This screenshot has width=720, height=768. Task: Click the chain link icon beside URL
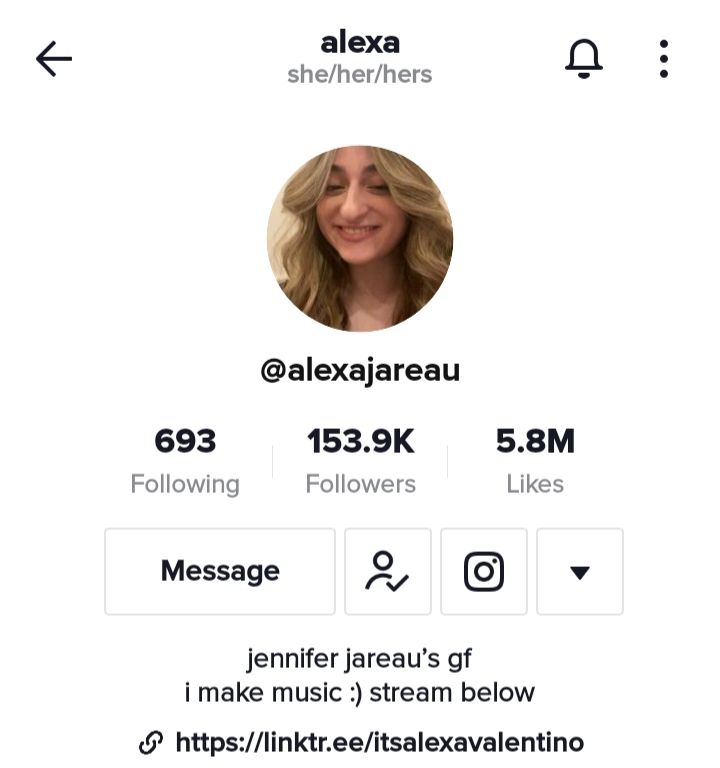(x=151, y=743)
